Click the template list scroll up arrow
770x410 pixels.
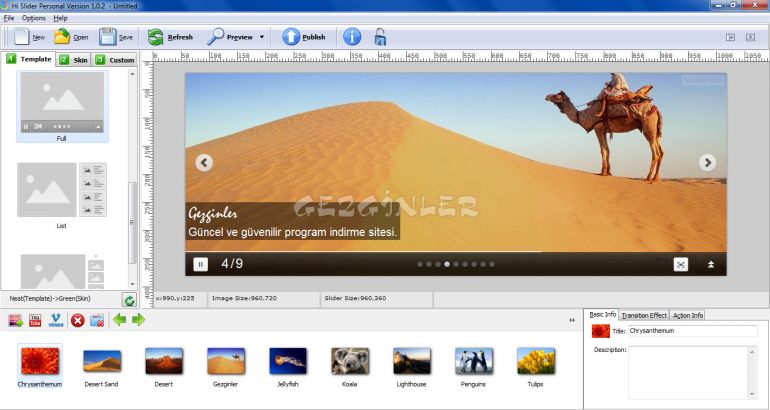(132, 74)
